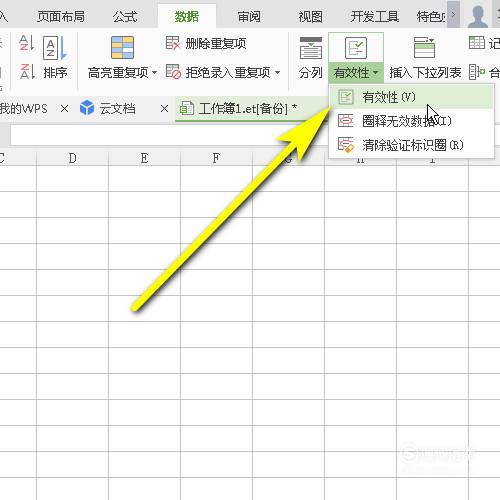500x500 pixels.
Task: Open the 特色 ribbon tab
Action: click(x=430, y=16)
